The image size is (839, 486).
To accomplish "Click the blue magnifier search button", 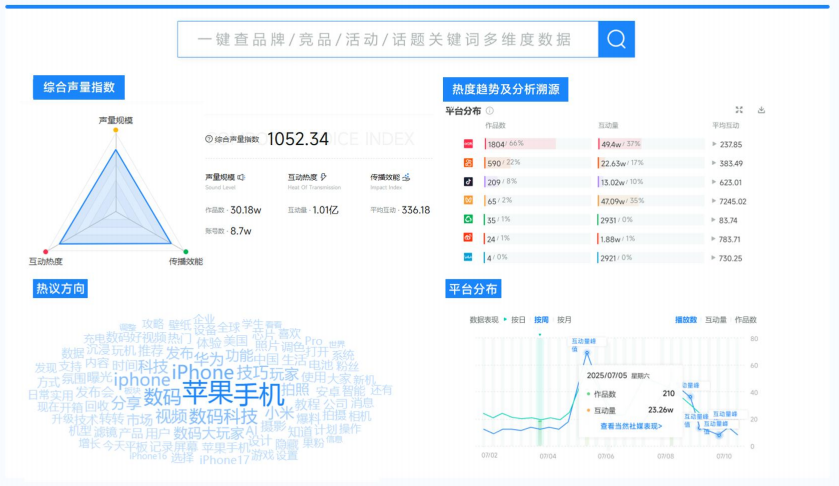I will (616, 39).
